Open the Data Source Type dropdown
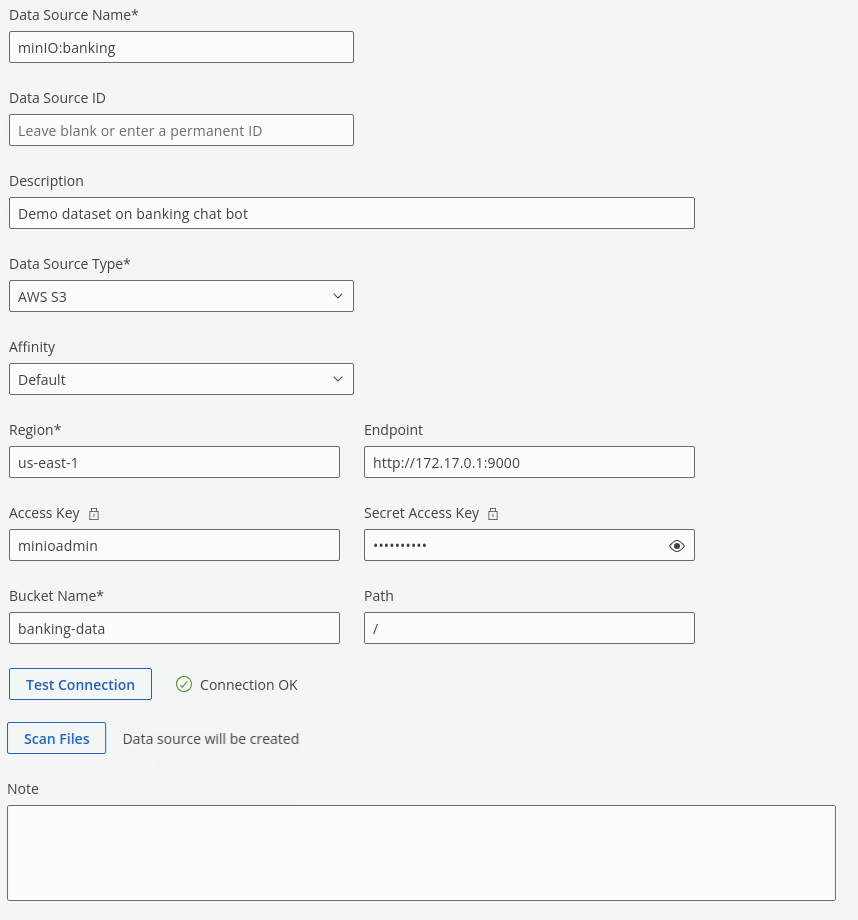The image size is (858, 920). [x=180, y=296]
